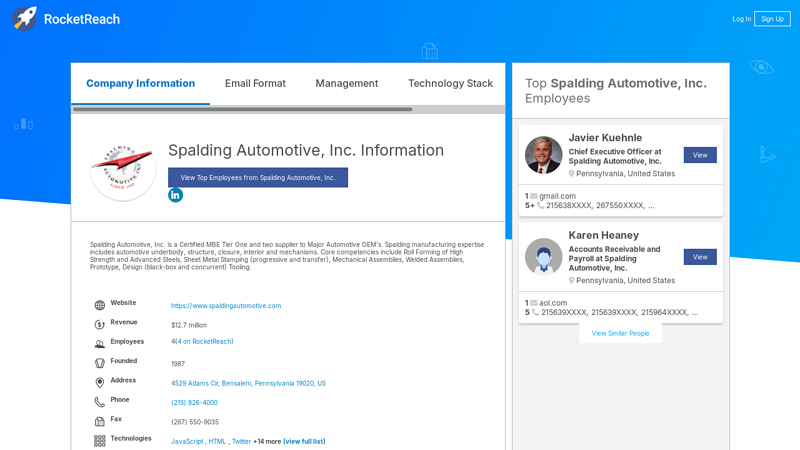Click the Karen Heaney name heading

click(604, 235)
